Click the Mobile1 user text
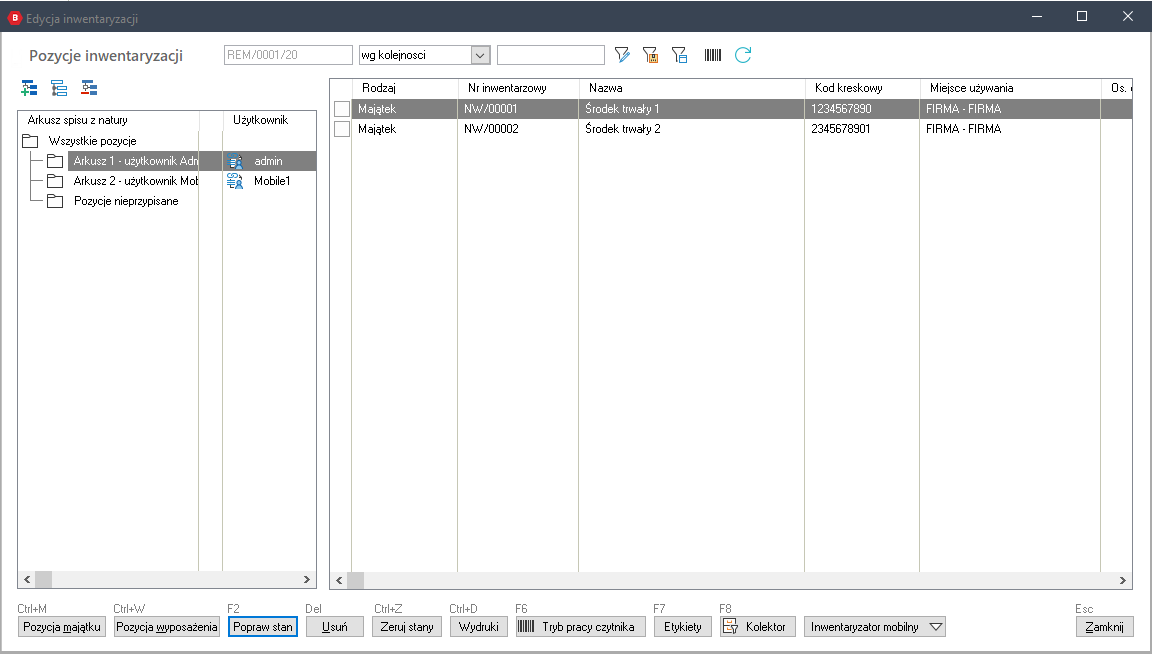This screenshot has height=654, width=1152. pyautogui.click(x=272, y=181)
